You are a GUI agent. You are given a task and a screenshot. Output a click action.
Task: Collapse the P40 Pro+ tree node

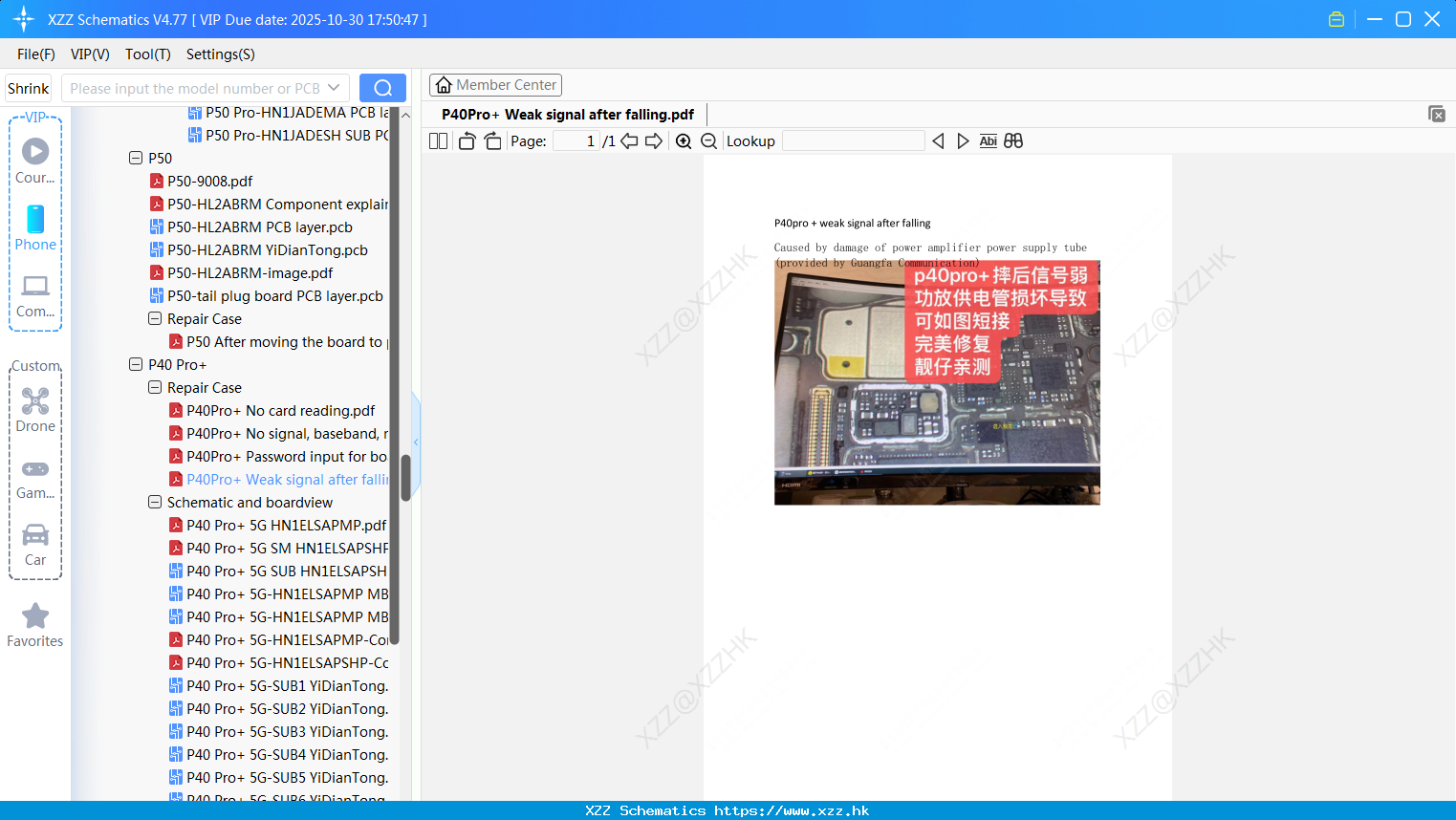click(136, 364)
